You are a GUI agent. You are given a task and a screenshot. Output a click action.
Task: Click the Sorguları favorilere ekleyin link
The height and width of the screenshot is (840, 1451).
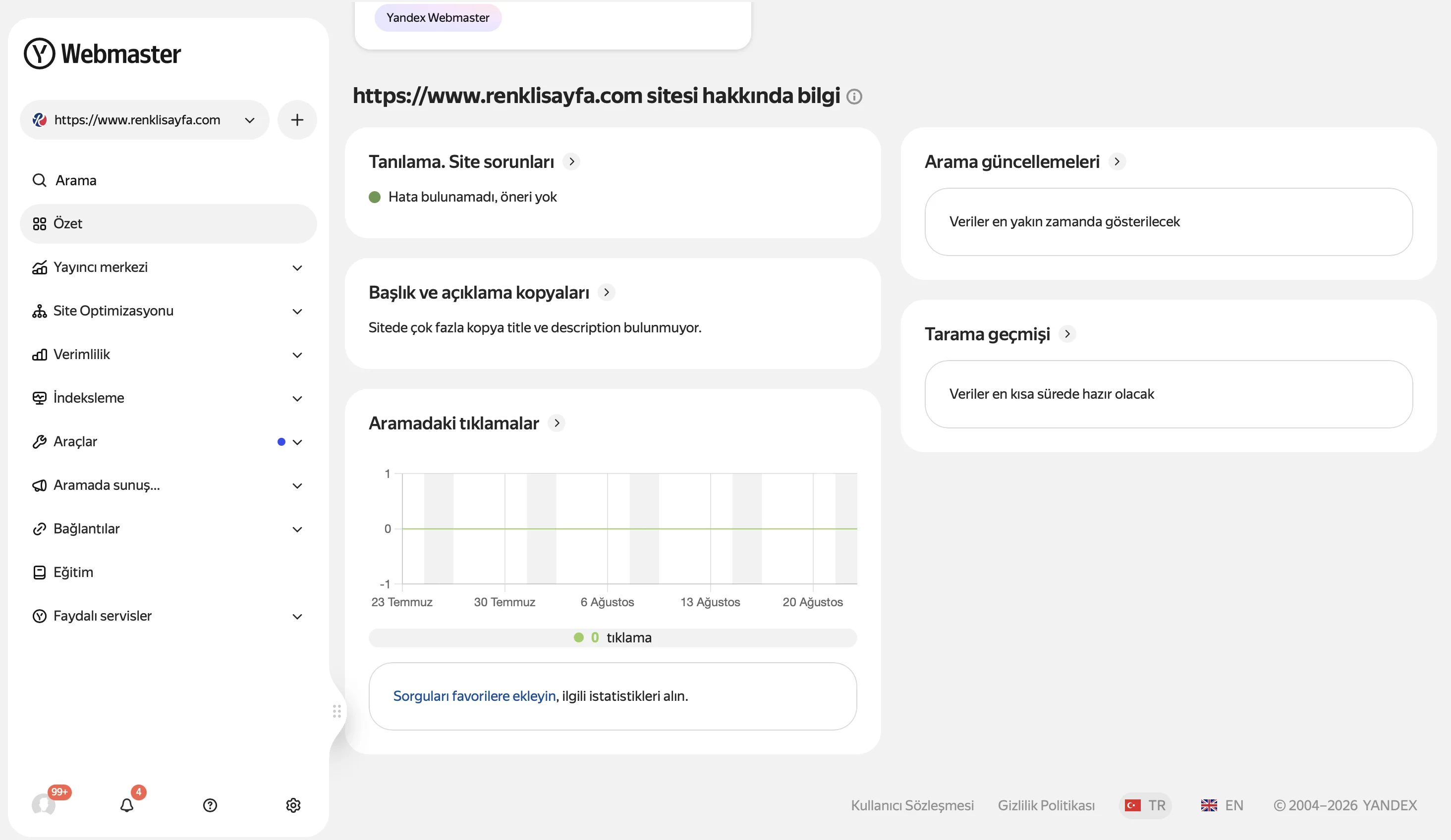pos(474,696)
